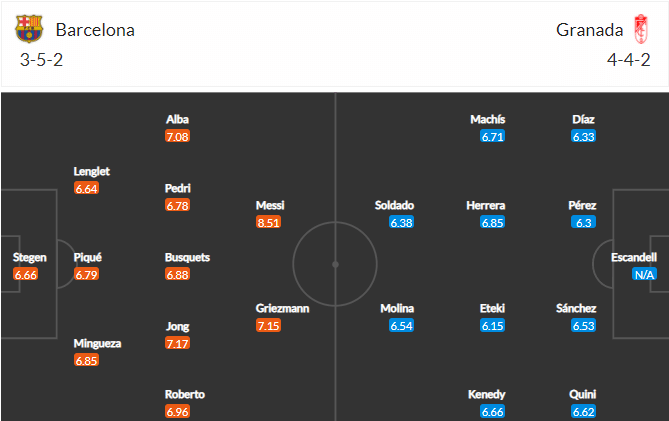Viewport: 669px width, 421px height.
Task: Open player Busquets on the pitch
Action: 187,257
